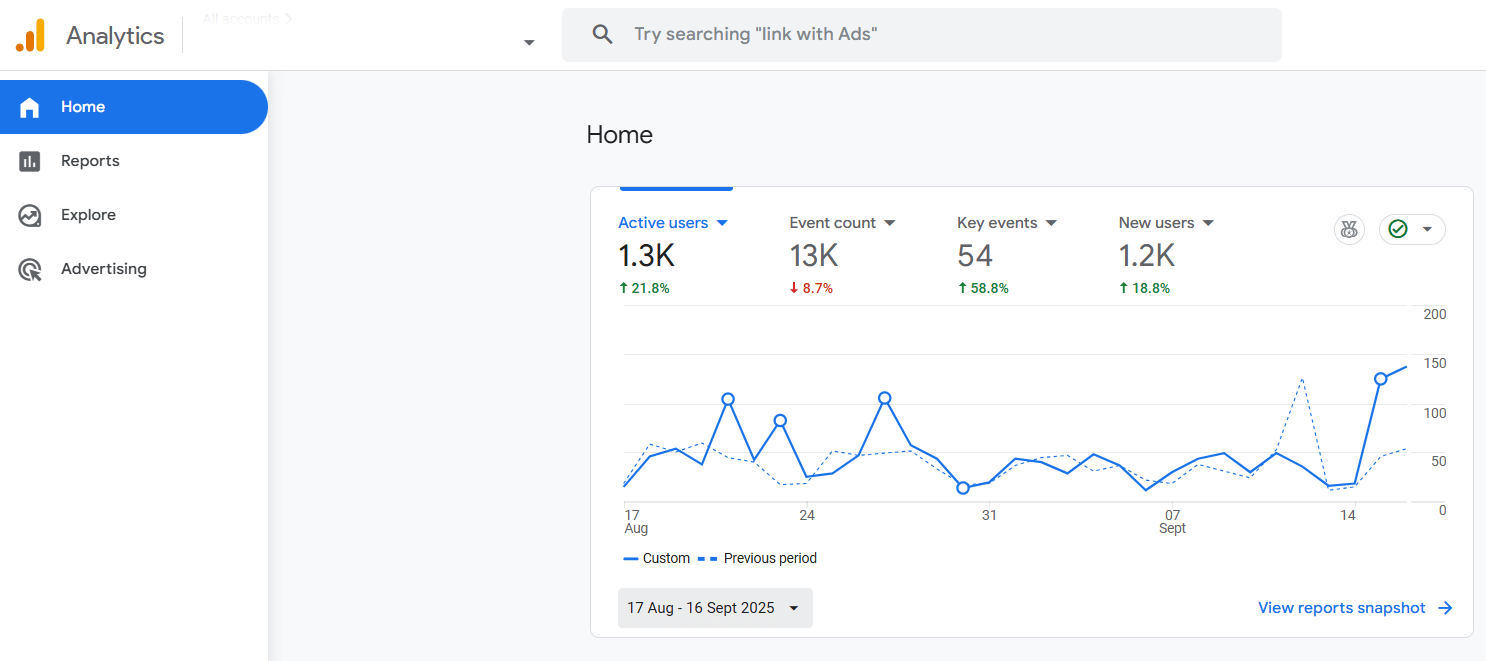This screenshot has width=1486, height=661.
Task: Click the All accounts breadcrumb
Action: pos(247,18)
